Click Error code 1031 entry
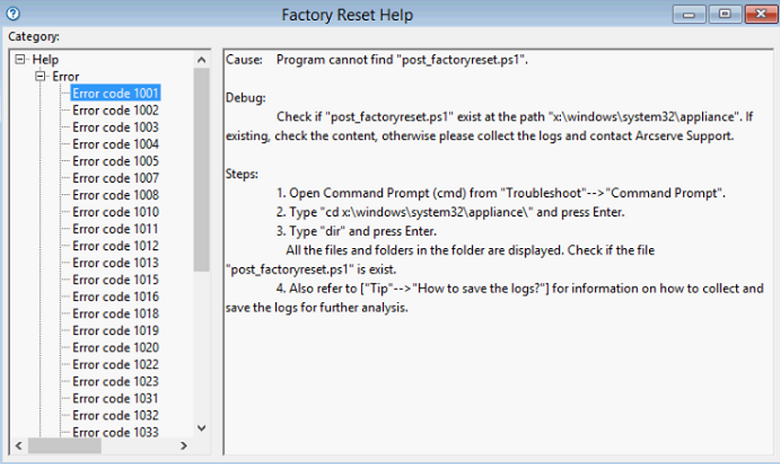780x464 pixels. point(115,398)
